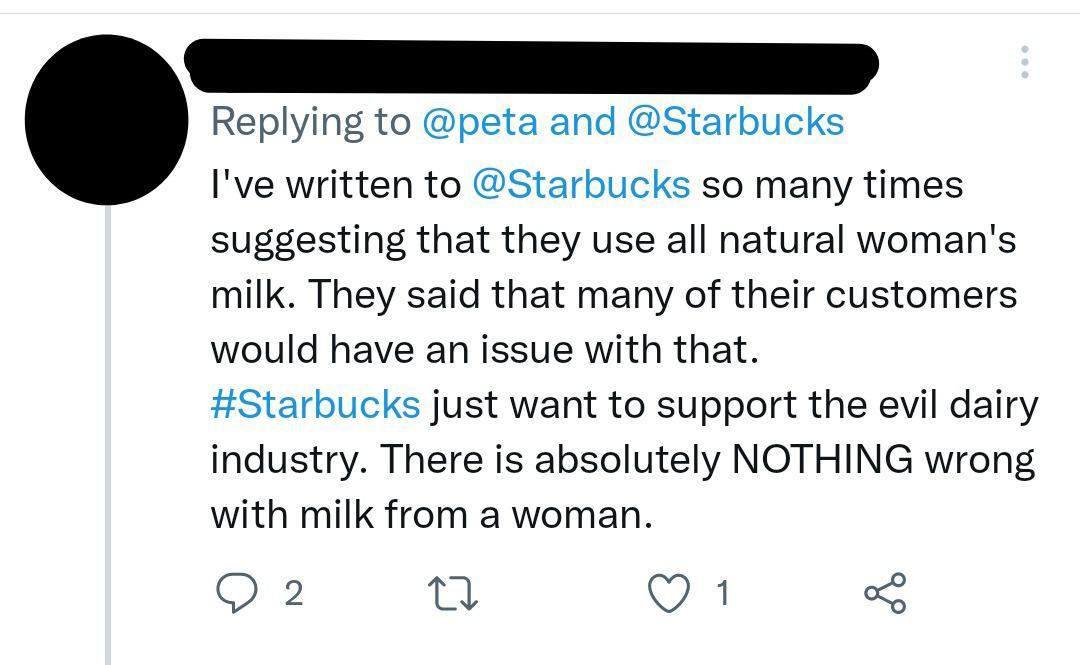Screen dimensions: 1080x665
Task: Click the reply speech bubble icon
Action: point(237,593)
